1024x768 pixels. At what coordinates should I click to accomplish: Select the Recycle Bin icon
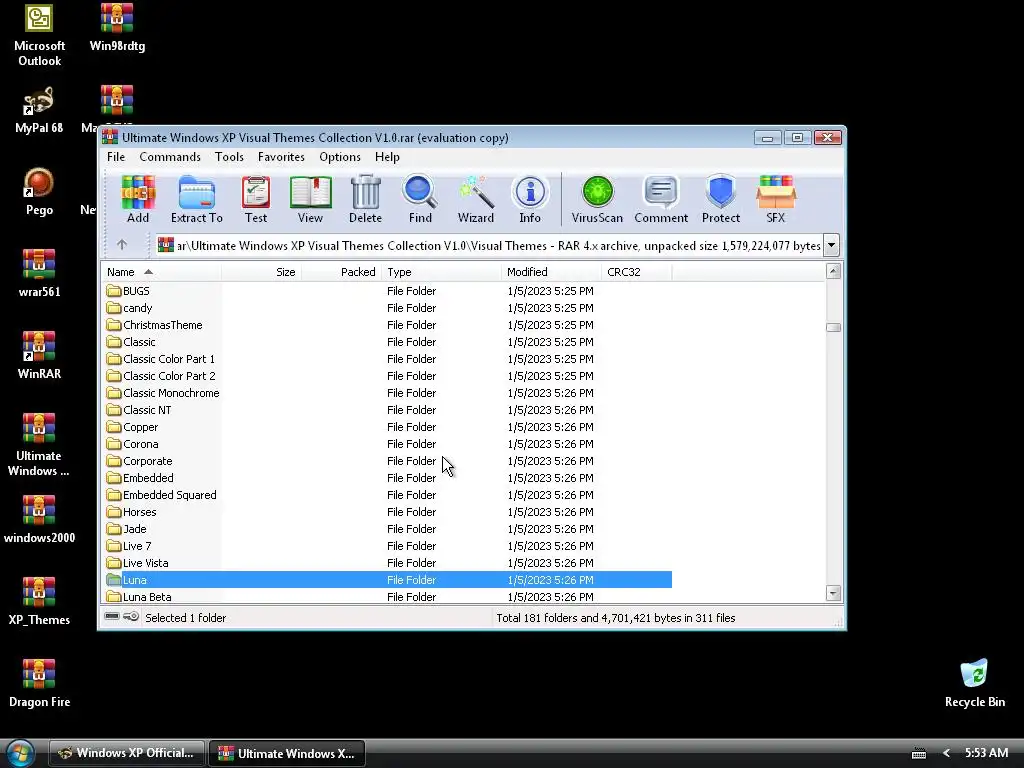(974, 684)
